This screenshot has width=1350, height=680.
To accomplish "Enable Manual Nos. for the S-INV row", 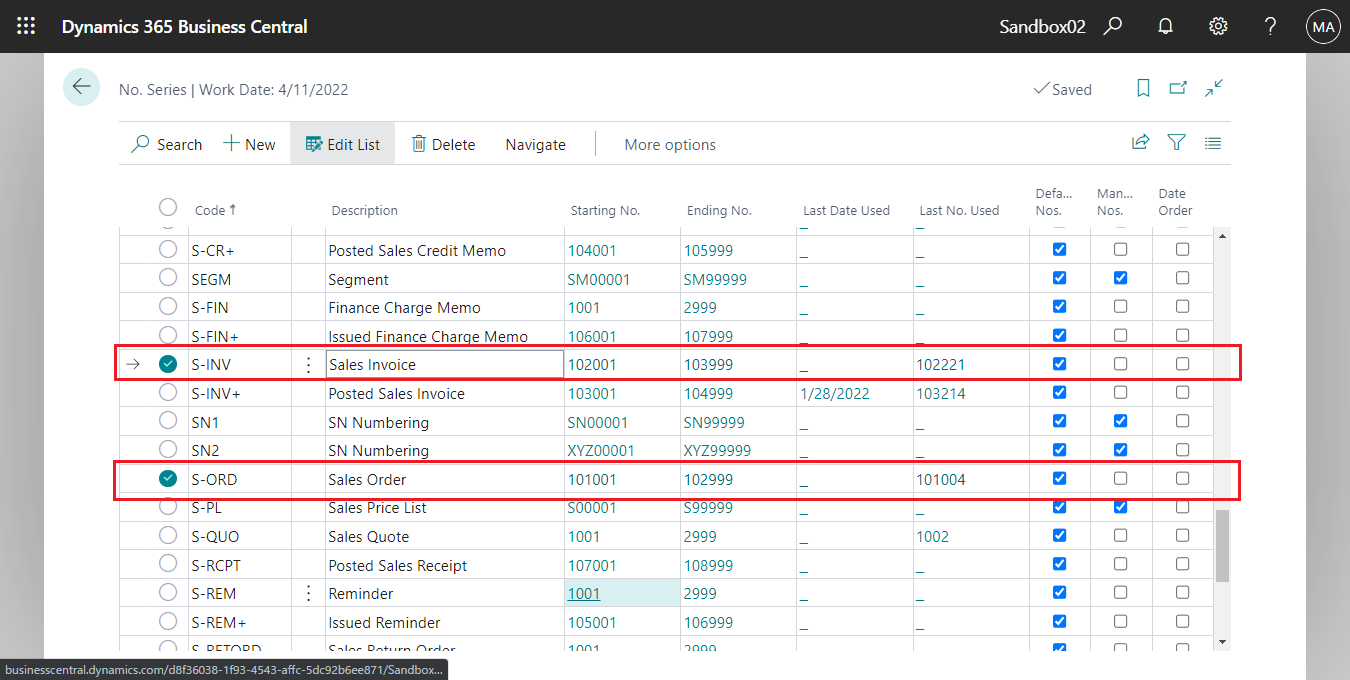I will pyautogui.click(x=1120, y=364).
